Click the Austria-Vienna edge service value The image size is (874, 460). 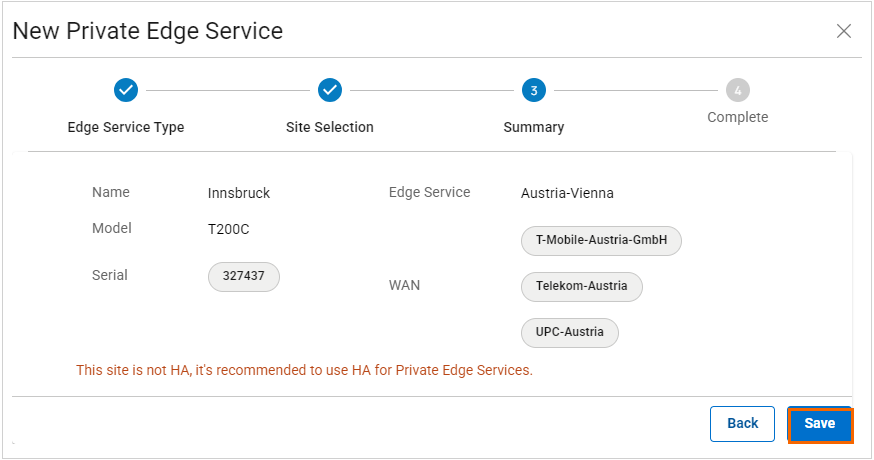567,193
